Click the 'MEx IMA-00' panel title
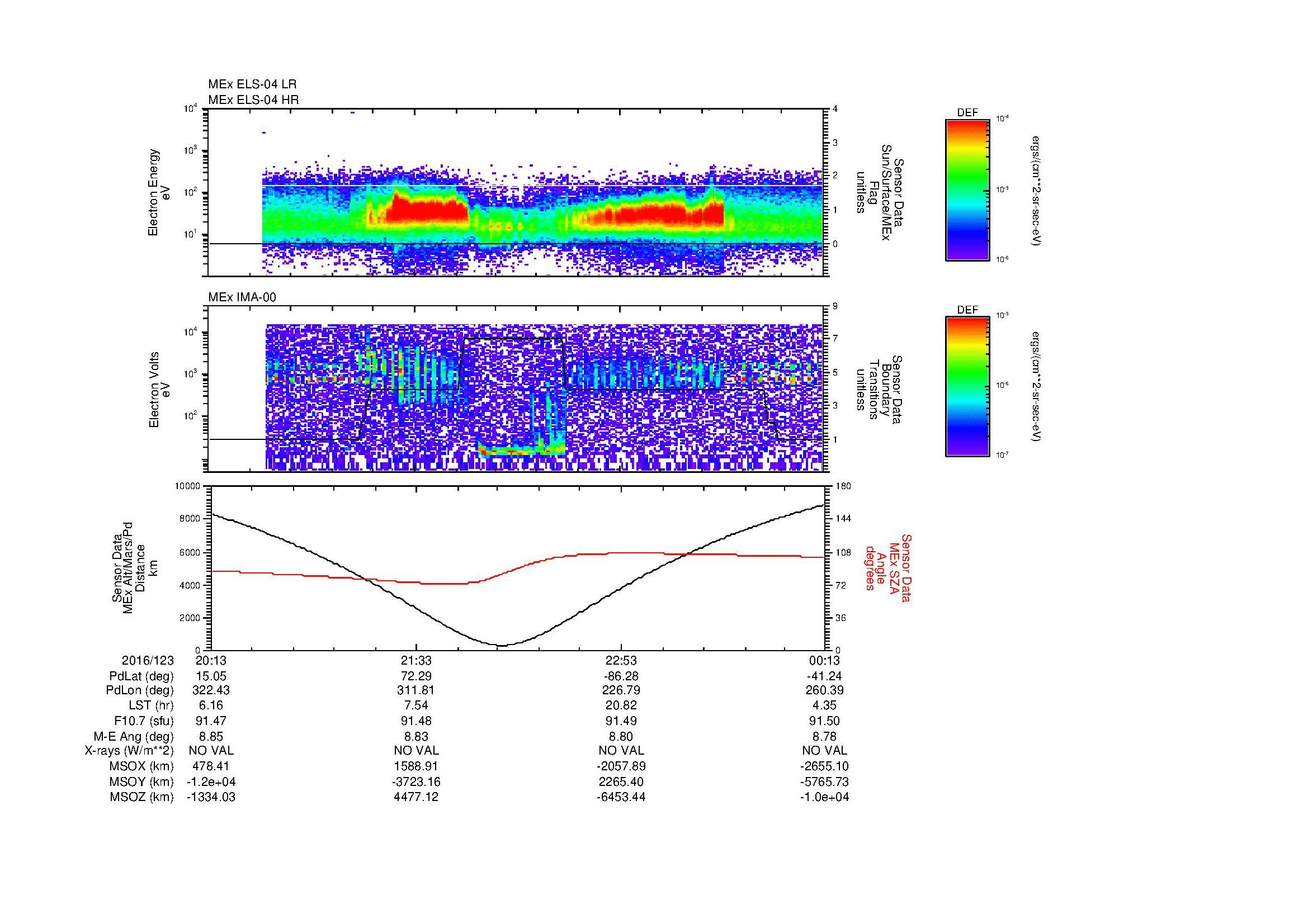The width and height of the screenshot is (1308, 924). (x=242, y=297)
